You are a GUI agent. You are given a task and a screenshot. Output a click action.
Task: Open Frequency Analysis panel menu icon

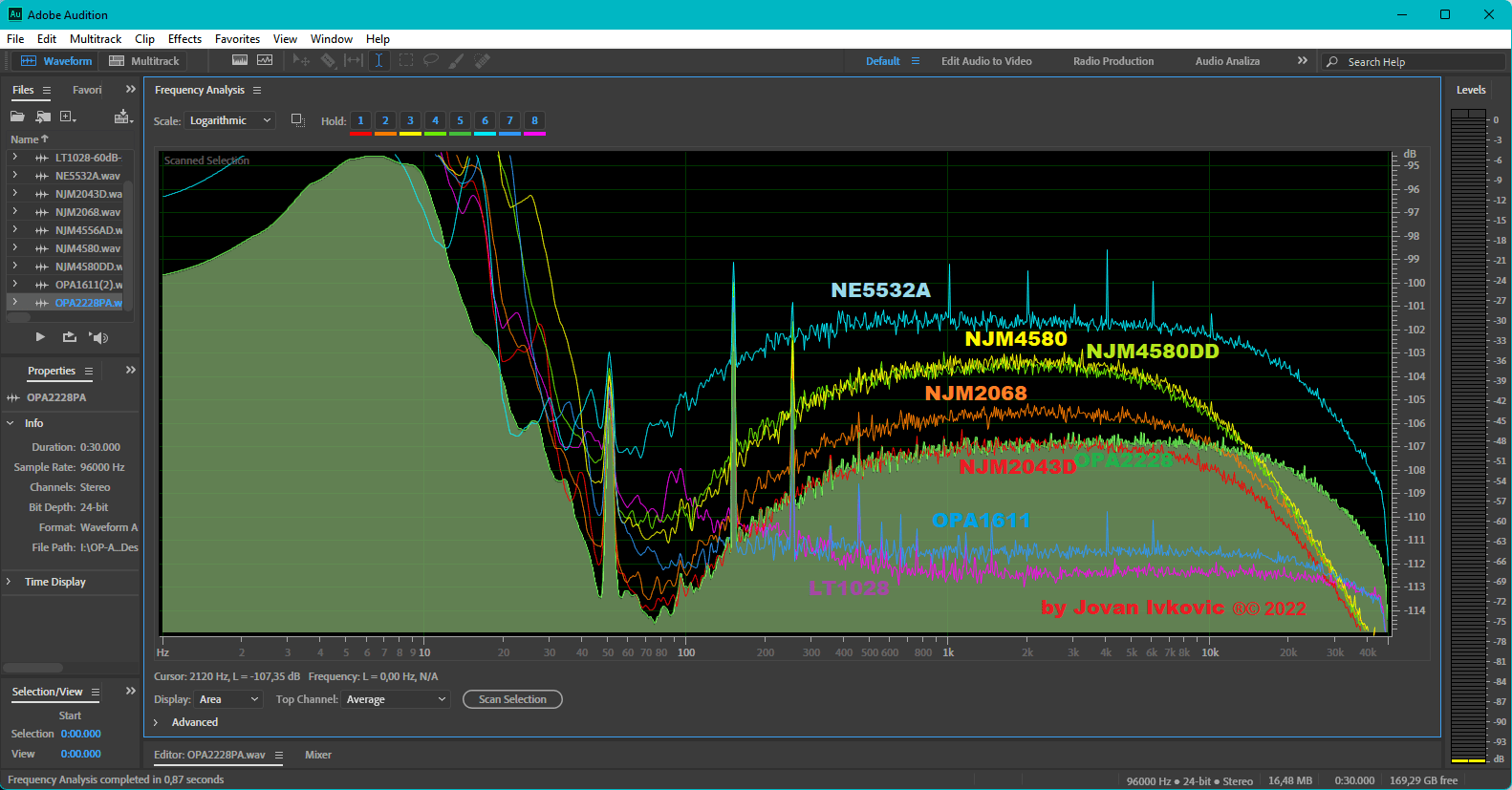(257, 91)
